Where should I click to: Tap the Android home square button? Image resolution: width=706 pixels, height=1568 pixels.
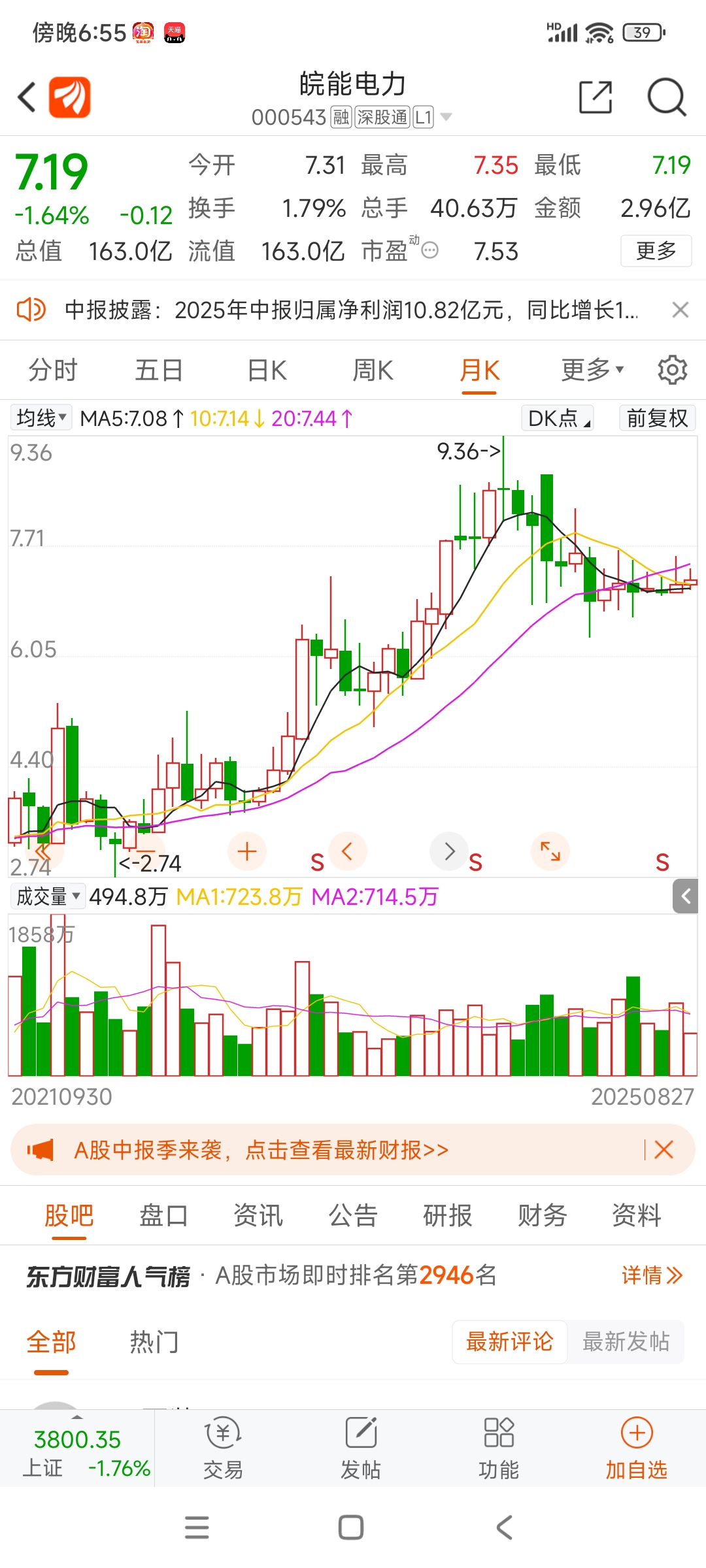pos(351,1527)
